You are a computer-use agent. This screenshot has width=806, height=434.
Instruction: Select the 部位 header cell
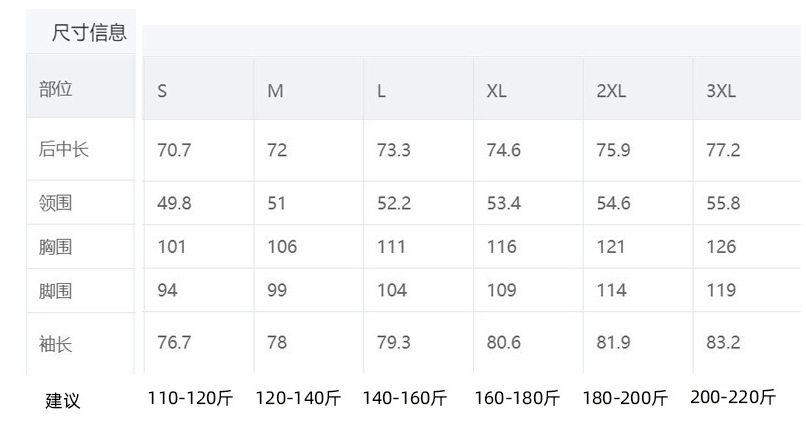pyautogui.click(x=56, y=89)
